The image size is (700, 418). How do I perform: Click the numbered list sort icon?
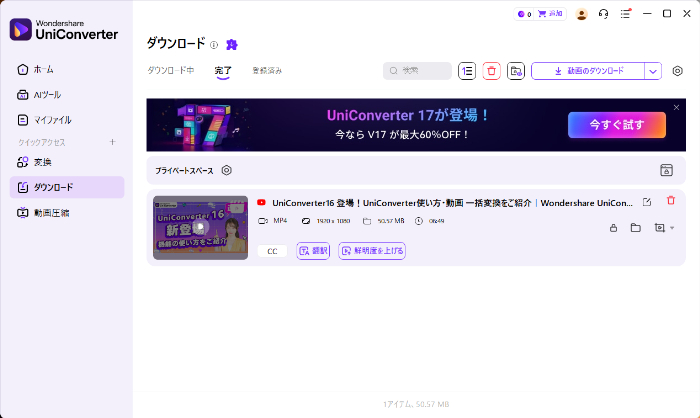pyautogui.click(x=467, y=71)
